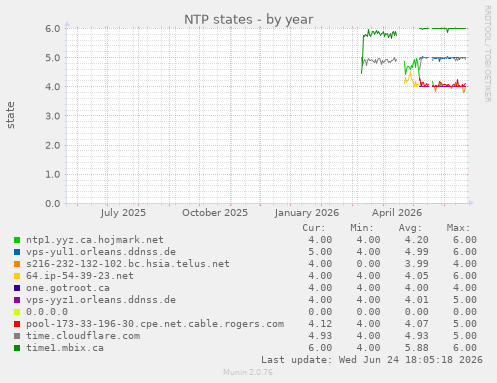The image size is (497, 383).
Task: Click the 5.0 y-axis tick label
Action: point(53,58)
